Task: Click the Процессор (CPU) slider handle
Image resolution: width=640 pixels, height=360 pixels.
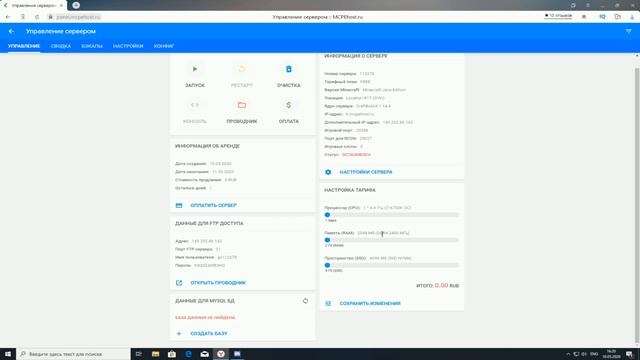Action: click(327, 215)
